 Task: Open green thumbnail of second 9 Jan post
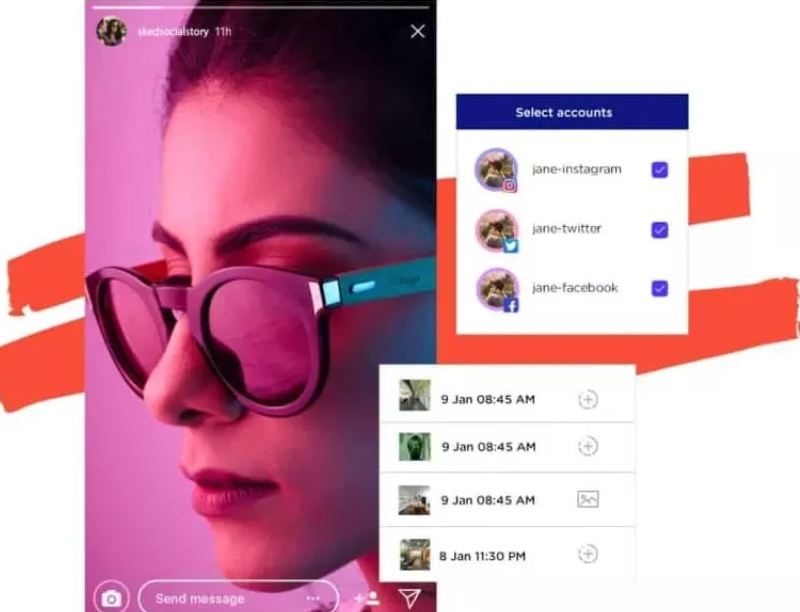[414, 447]
